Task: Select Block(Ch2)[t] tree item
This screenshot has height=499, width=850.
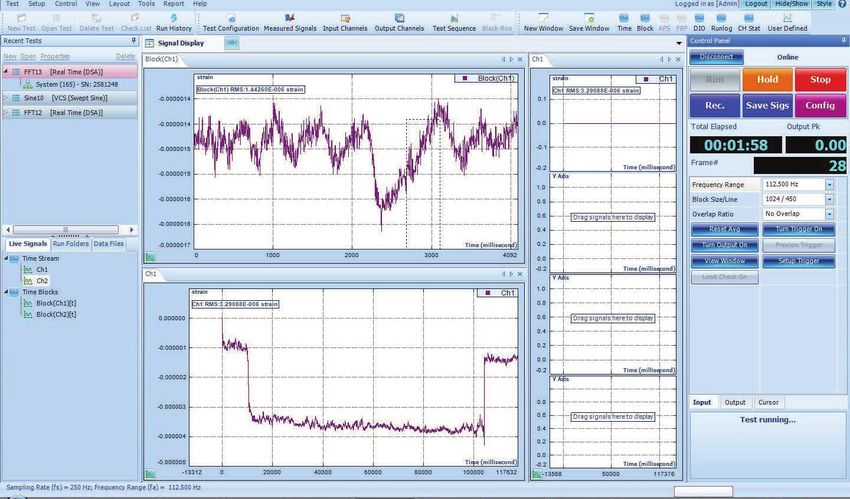Action: point(56,314)
